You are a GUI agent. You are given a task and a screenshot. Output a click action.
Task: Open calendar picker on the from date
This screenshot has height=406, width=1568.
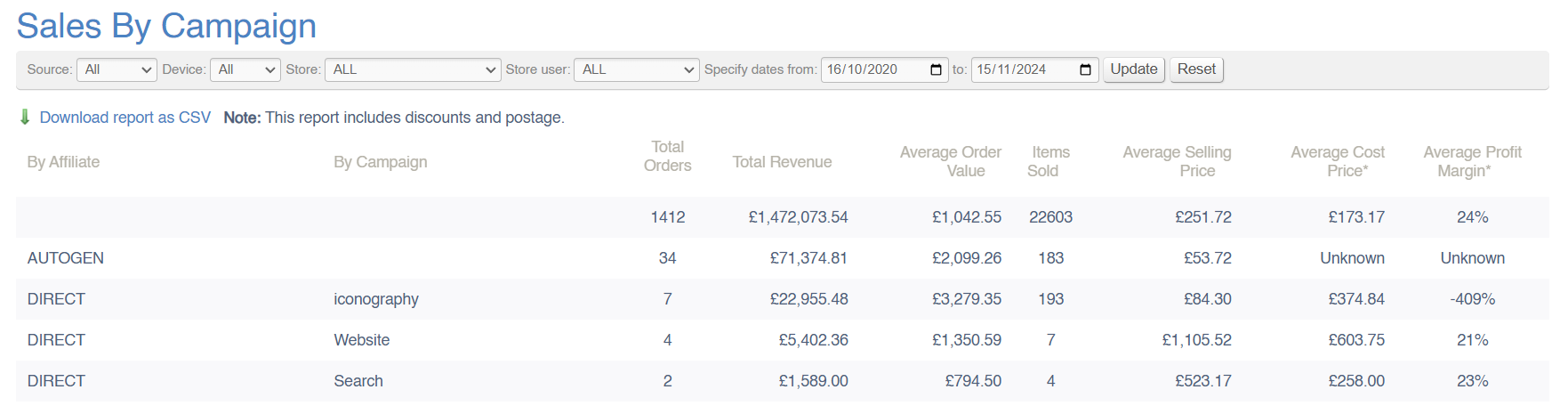[936, 69]
